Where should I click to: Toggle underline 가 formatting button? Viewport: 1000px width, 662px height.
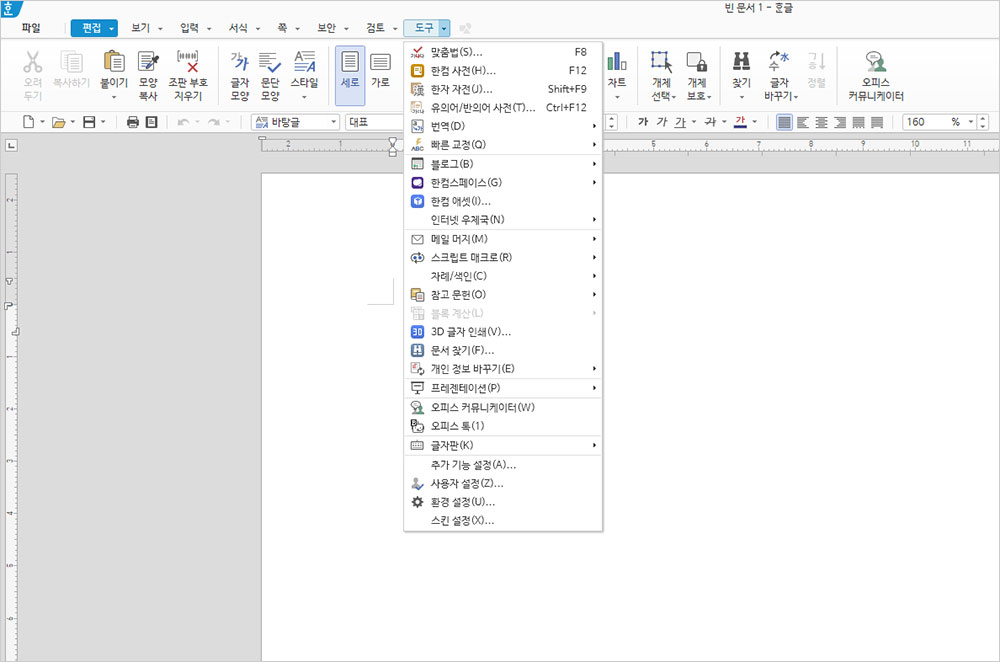680,122
